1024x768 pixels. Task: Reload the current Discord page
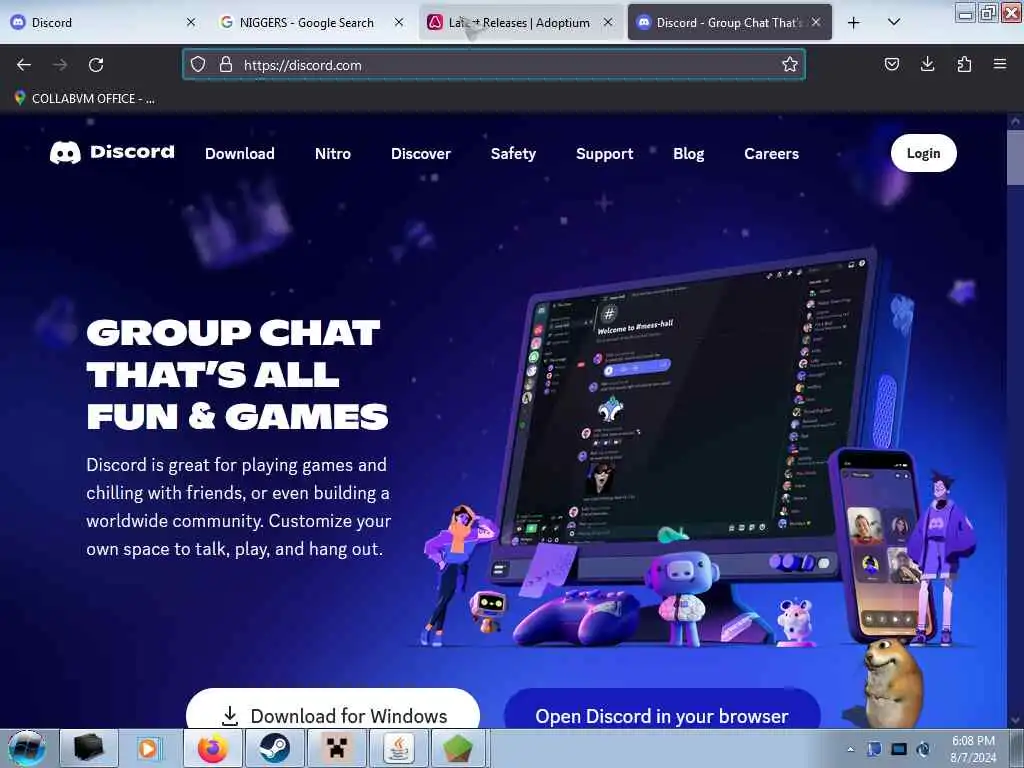click(96, 65)
